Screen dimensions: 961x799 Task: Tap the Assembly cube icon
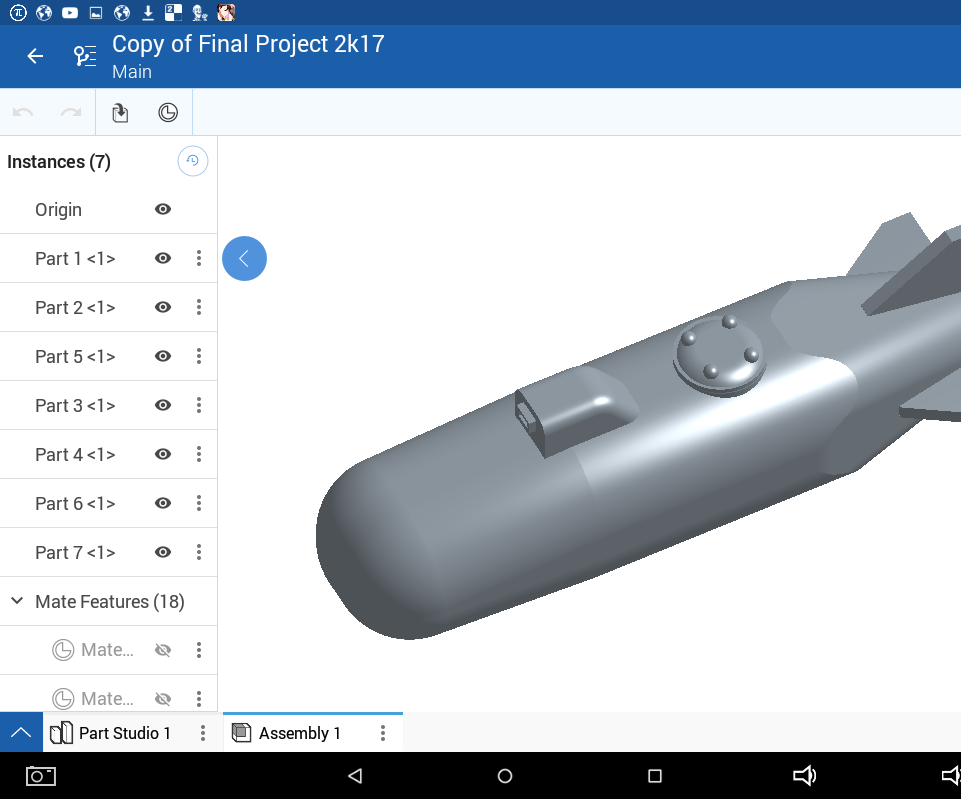point(240,732)
